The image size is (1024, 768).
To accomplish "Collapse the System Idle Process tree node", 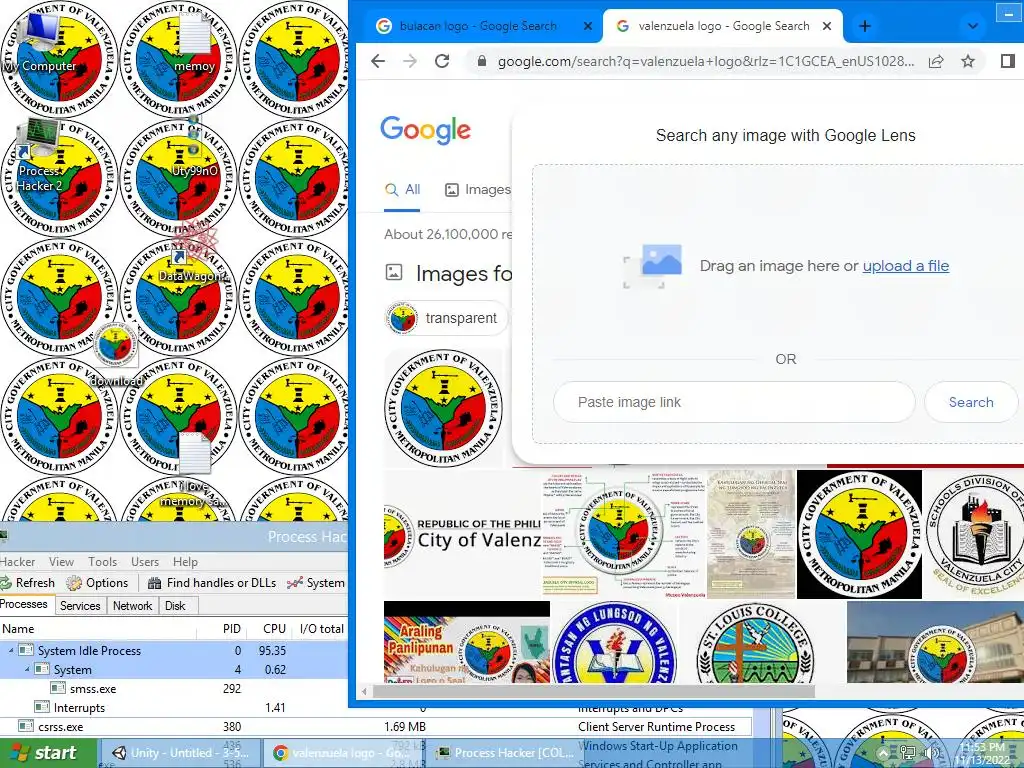I will 10,650.
